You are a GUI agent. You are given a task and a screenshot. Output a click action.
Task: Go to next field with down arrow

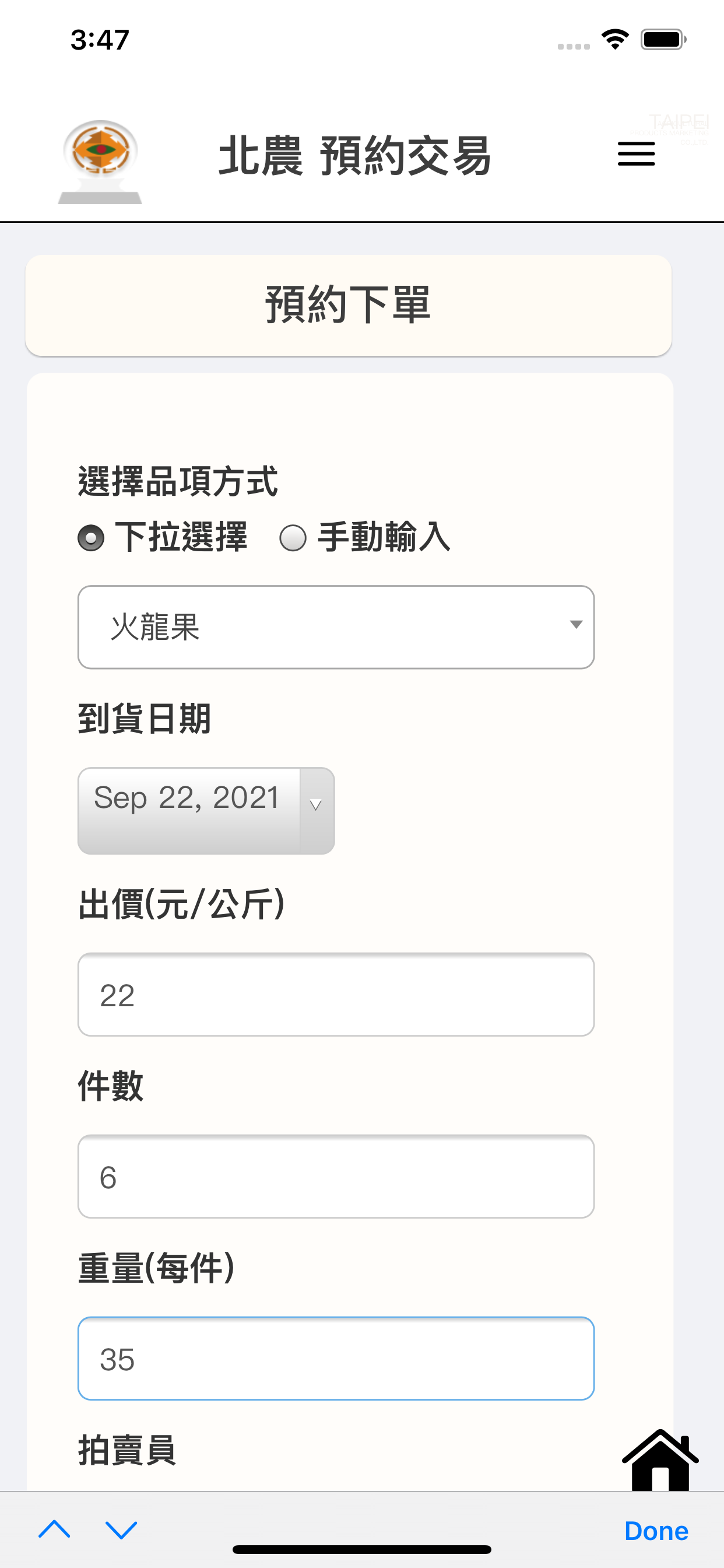click(x=121, y=1529)
